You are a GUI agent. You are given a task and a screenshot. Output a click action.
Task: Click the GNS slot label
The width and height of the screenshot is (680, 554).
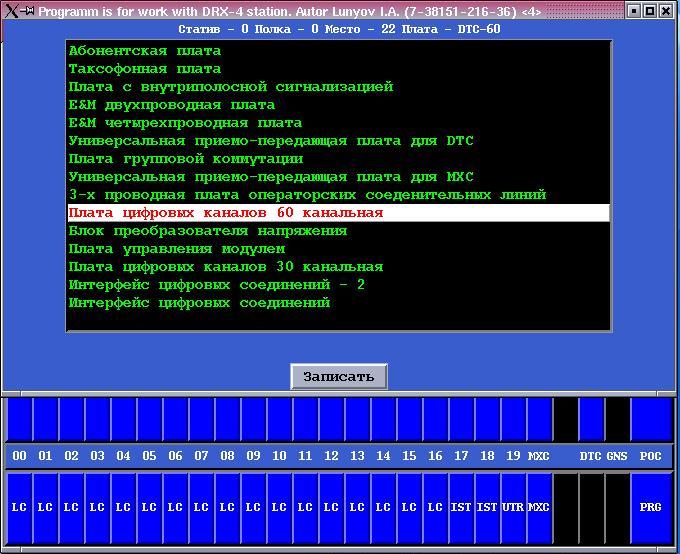tap(617, 456)
